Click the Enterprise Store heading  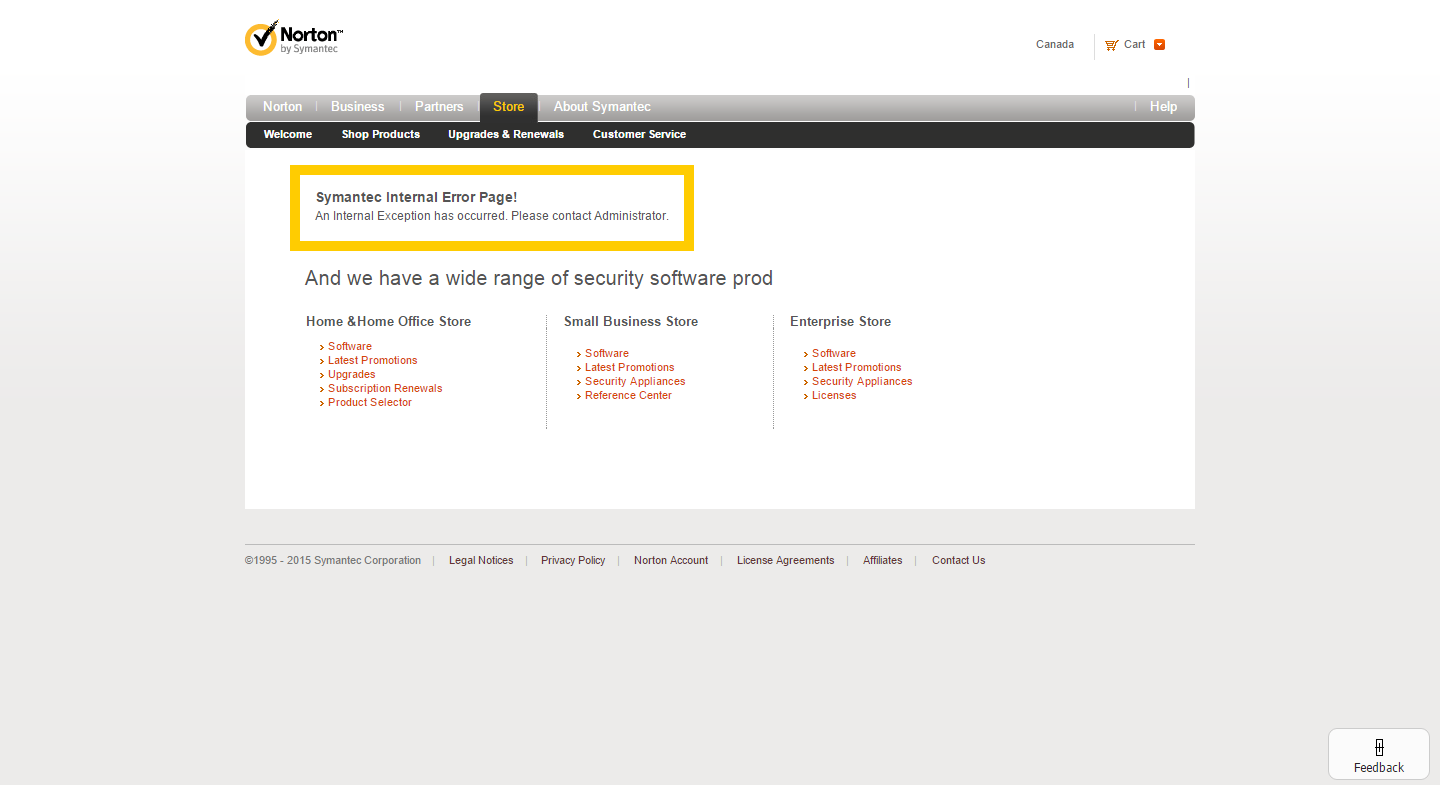[x=840, y=321]
